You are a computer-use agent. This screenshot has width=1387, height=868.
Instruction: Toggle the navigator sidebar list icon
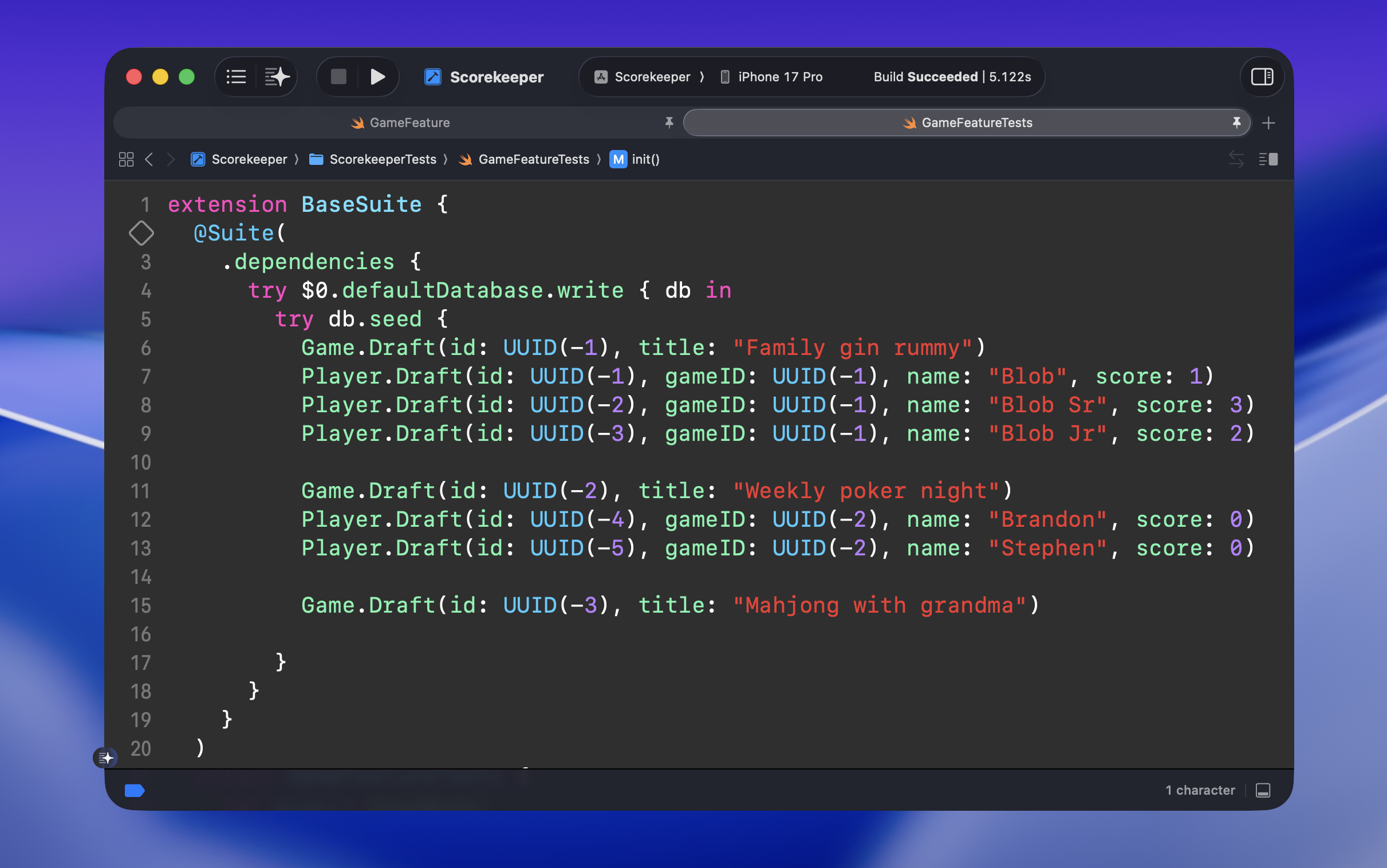236,77
